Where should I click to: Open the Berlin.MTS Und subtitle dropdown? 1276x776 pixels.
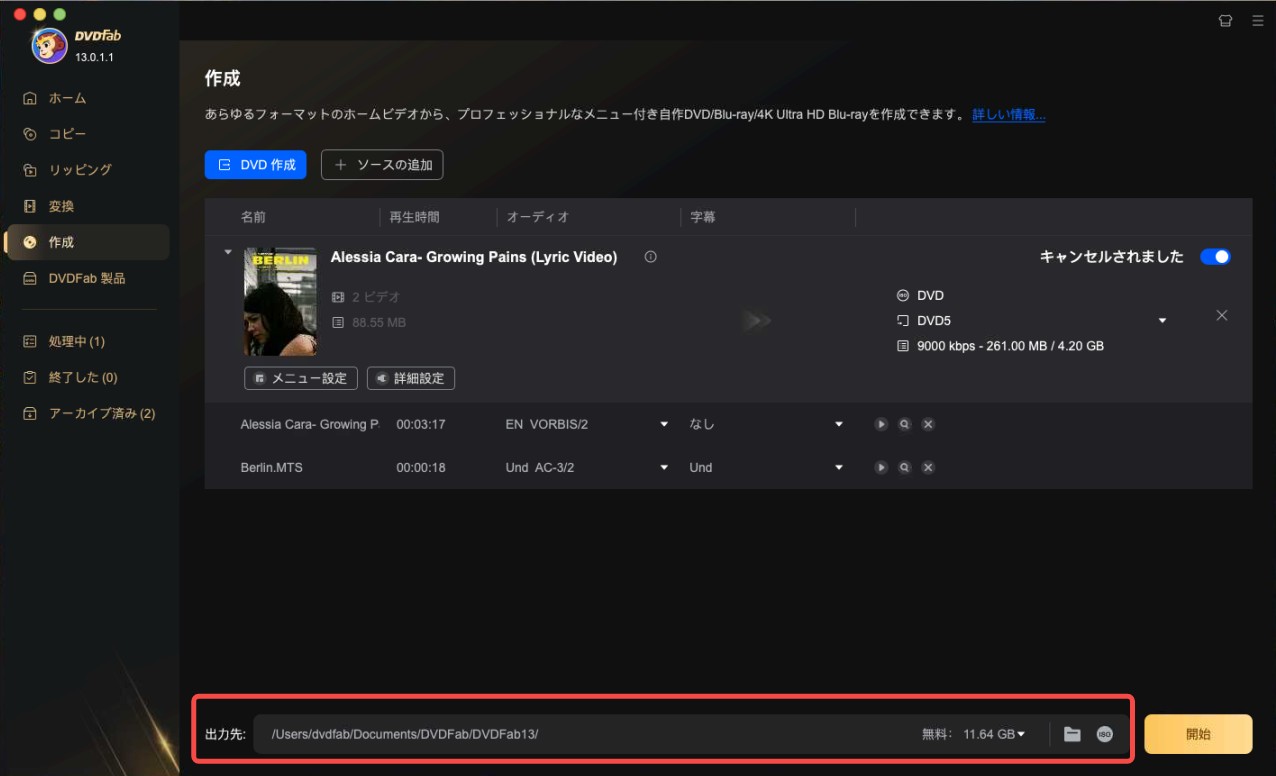point(839,467)
